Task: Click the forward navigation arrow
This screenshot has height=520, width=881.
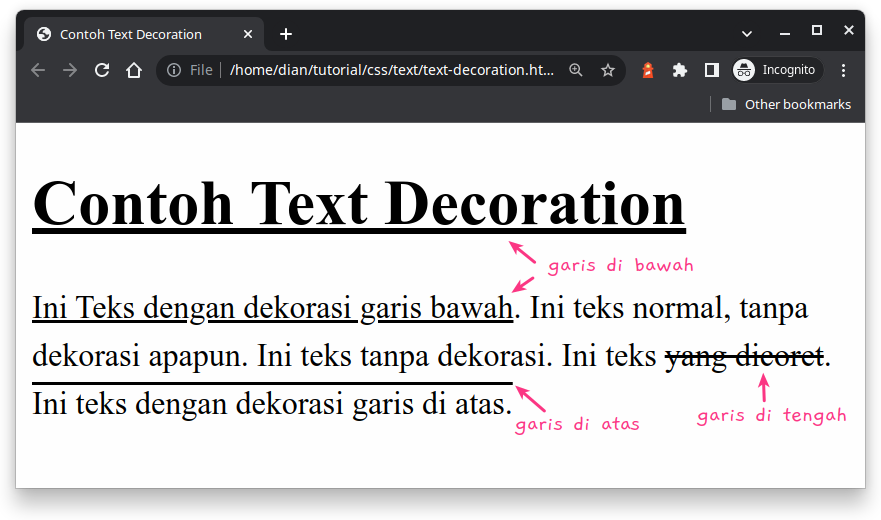Action: click(x=70, y=70)
